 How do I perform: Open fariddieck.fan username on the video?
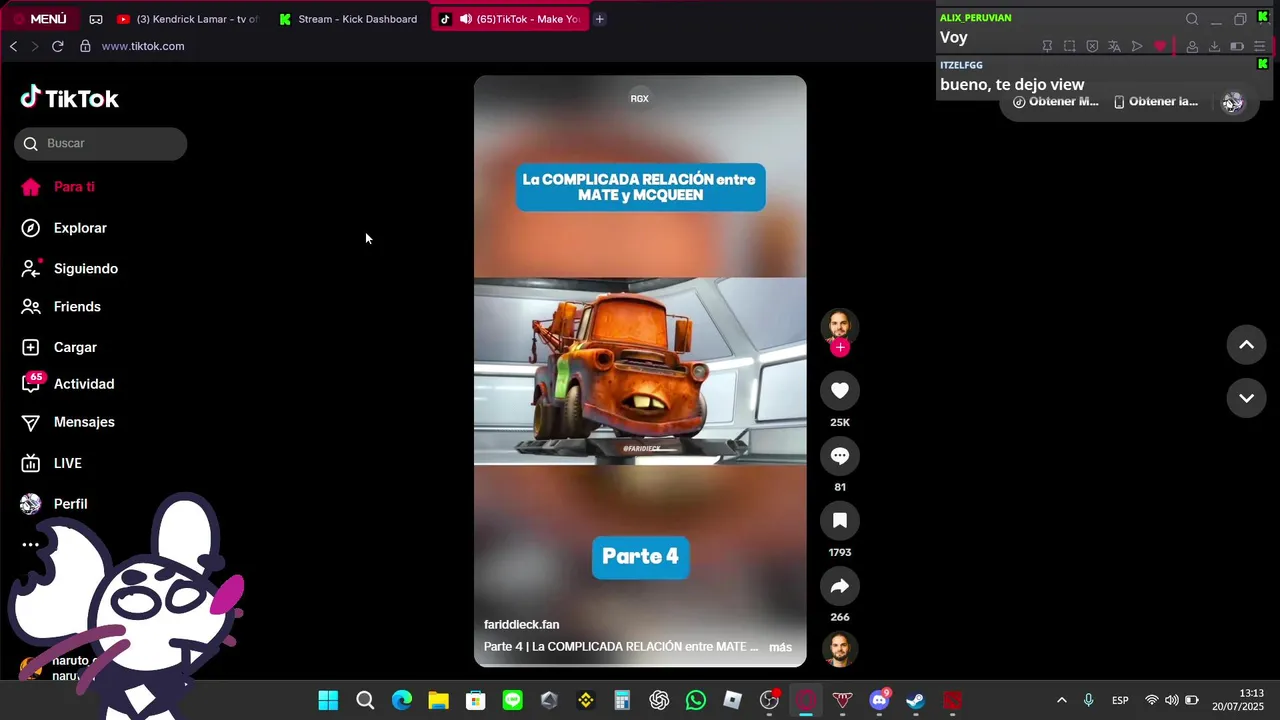522,625
